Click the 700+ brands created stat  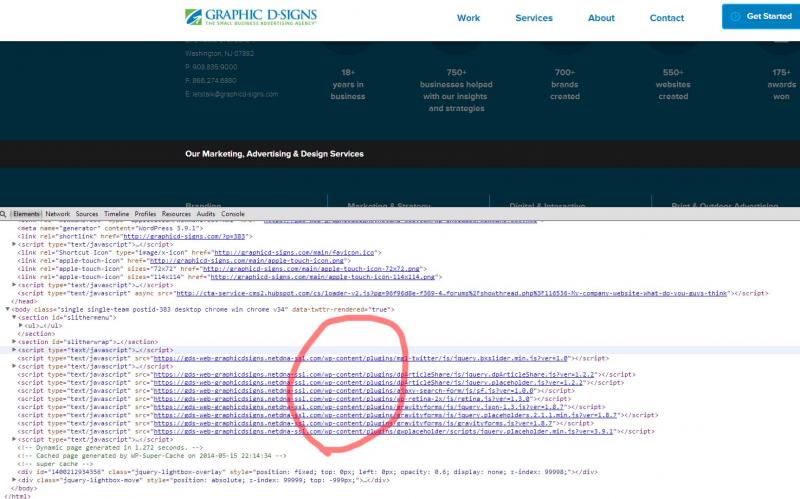(x=565, y=84)
